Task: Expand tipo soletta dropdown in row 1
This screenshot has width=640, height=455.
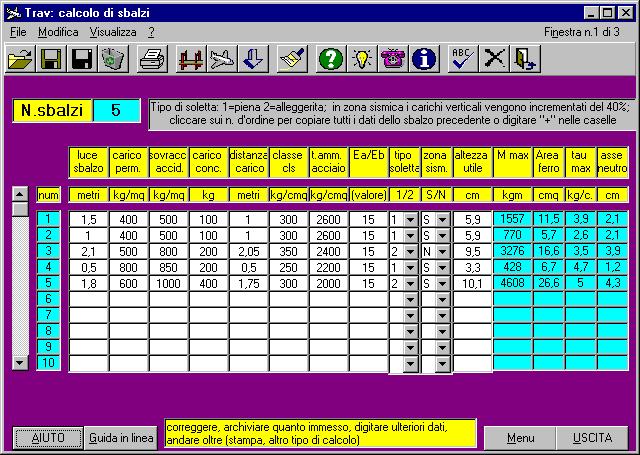Action: 410,218
